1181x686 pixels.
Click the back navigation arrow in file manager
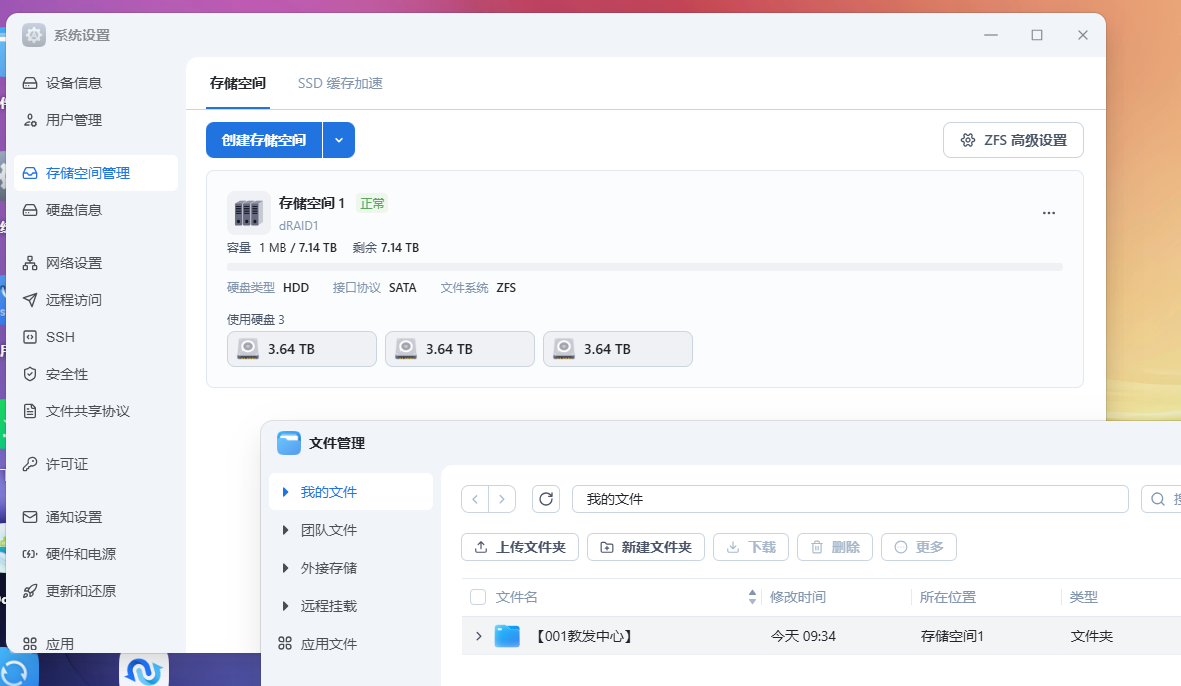pyautogui.click(x=475, y=499)
